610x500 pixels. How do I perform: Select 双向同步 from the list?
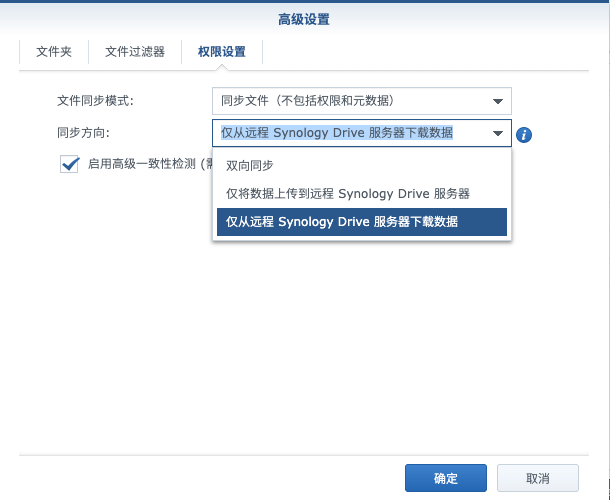point(250,165)
